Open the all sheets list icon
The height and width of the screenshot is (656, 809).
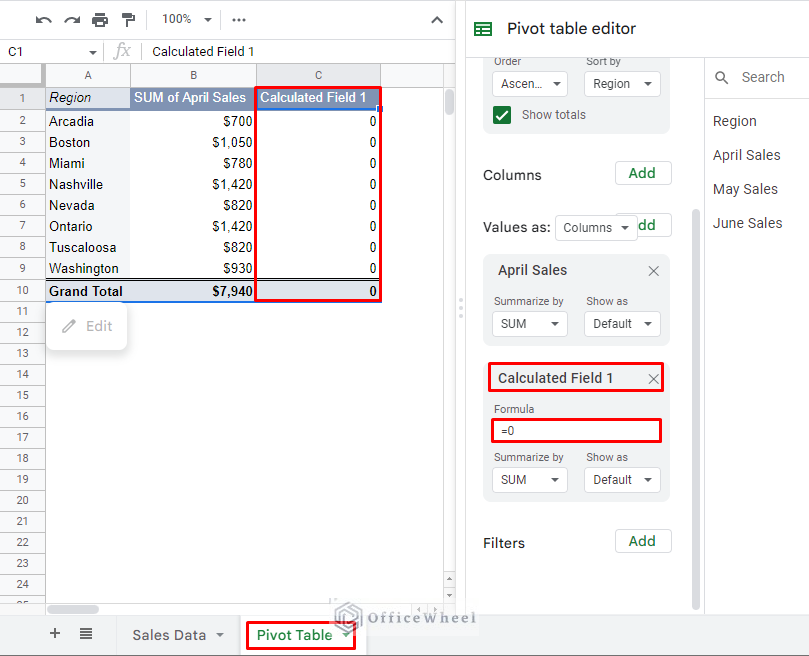(86, 634)
